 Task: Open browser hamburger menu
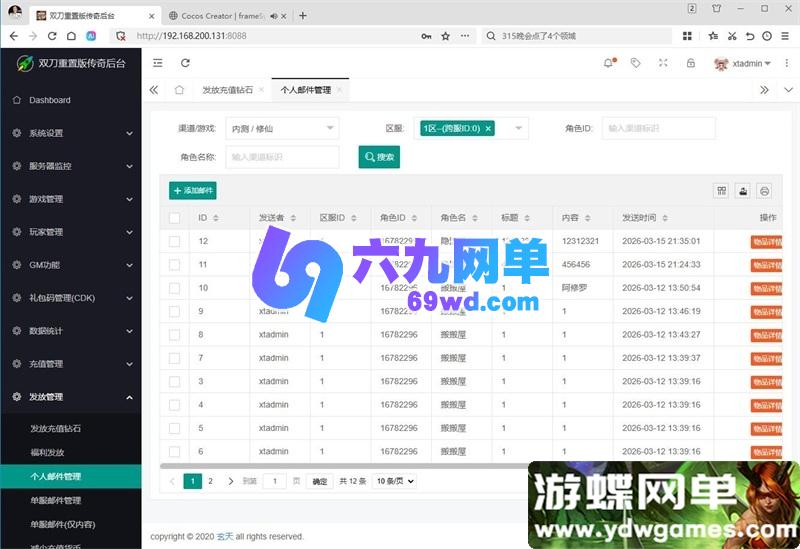pos(785,36)
